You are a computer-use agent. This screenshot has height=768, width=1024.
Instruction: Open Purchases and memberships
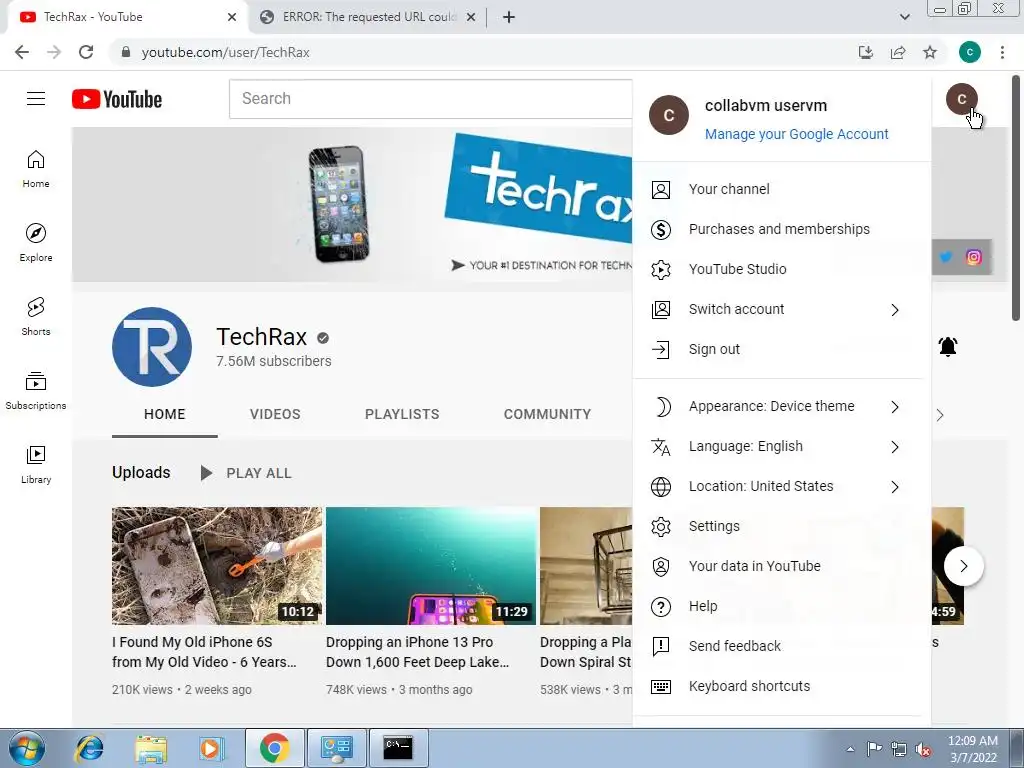pos(782,229)
